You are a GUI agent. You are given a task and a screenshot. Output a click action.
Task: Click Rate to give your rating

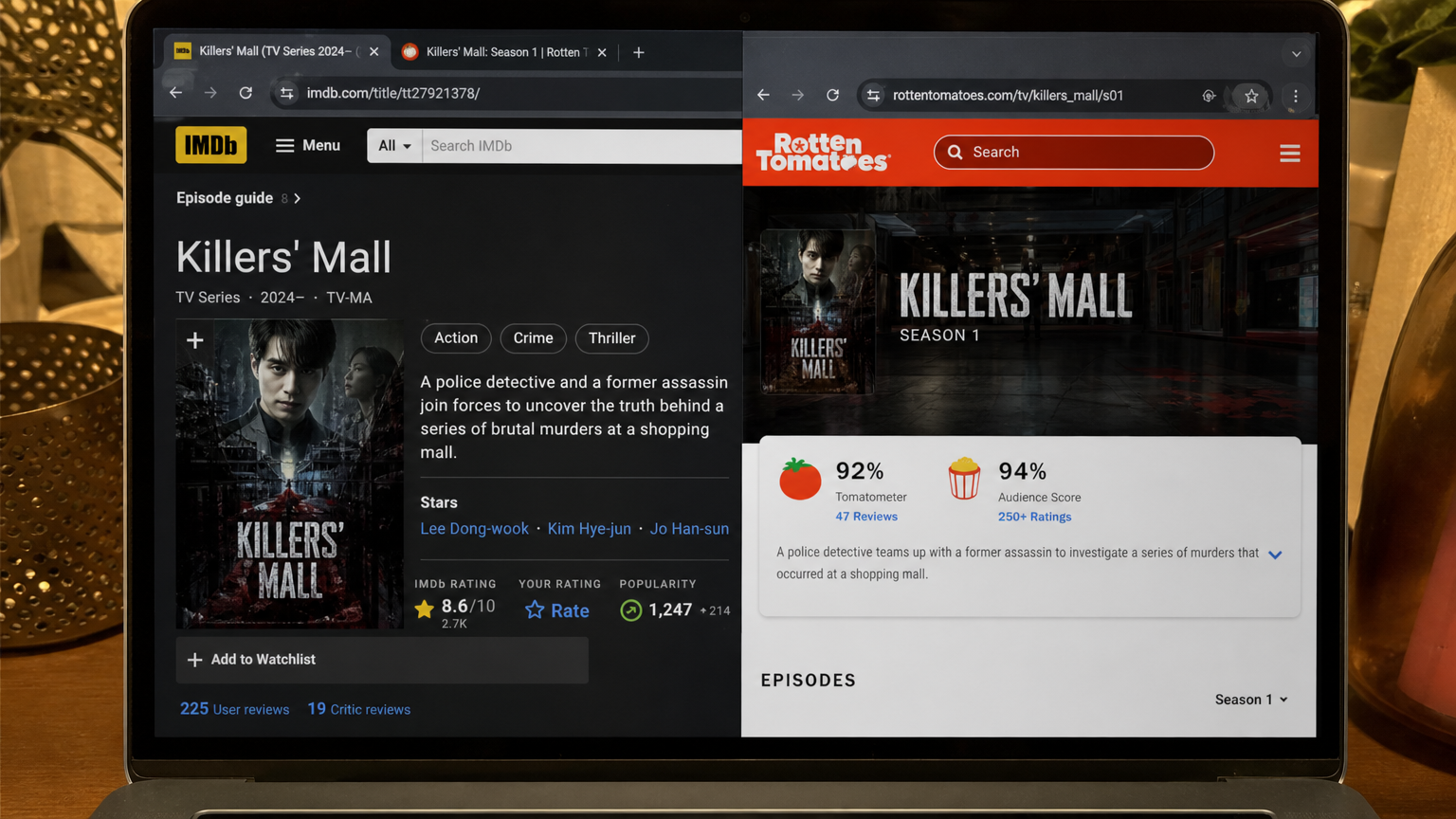(557, 610)
